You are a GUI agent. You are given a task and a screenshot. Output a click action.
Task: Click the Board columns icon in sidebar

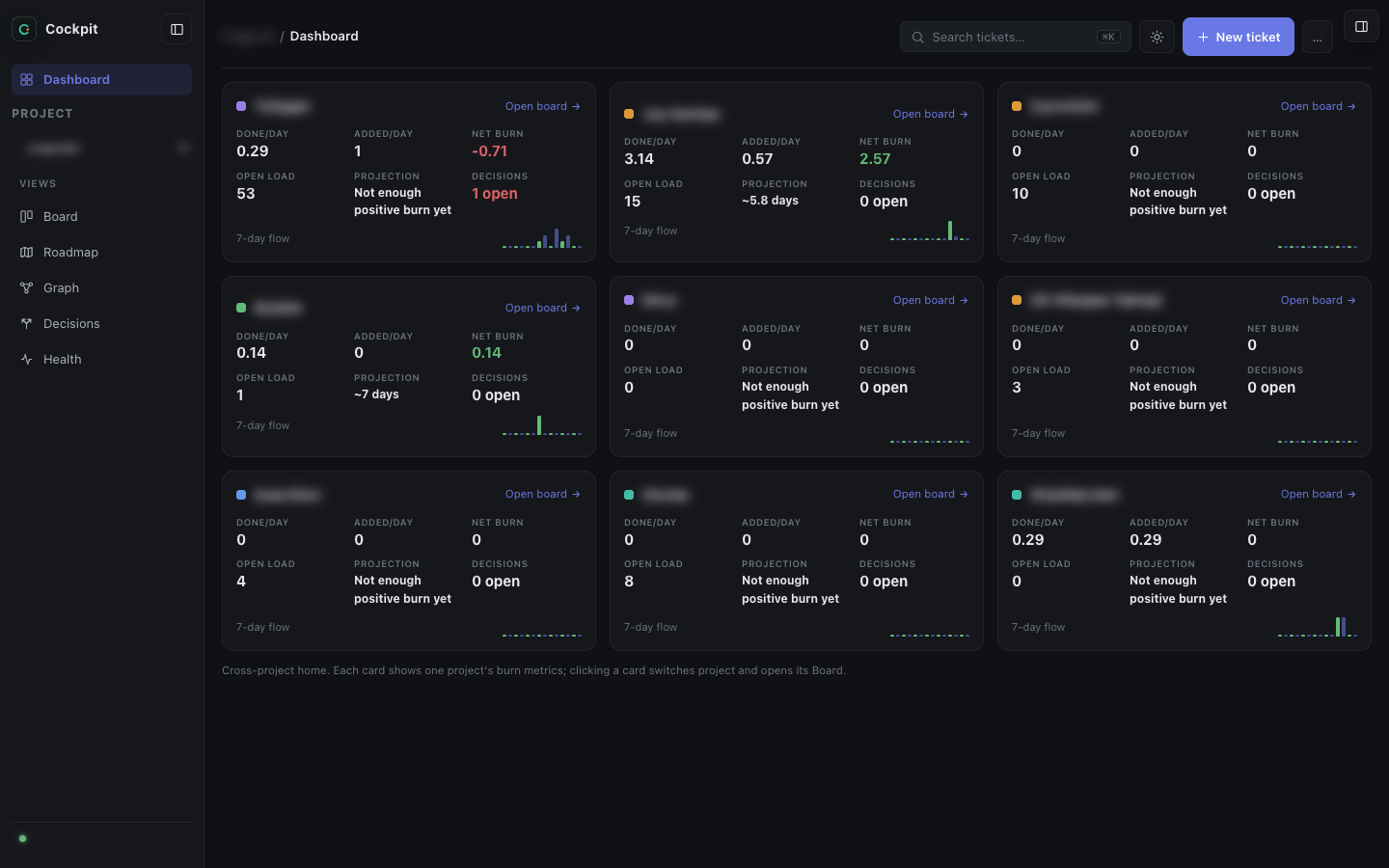click(26, 217)
